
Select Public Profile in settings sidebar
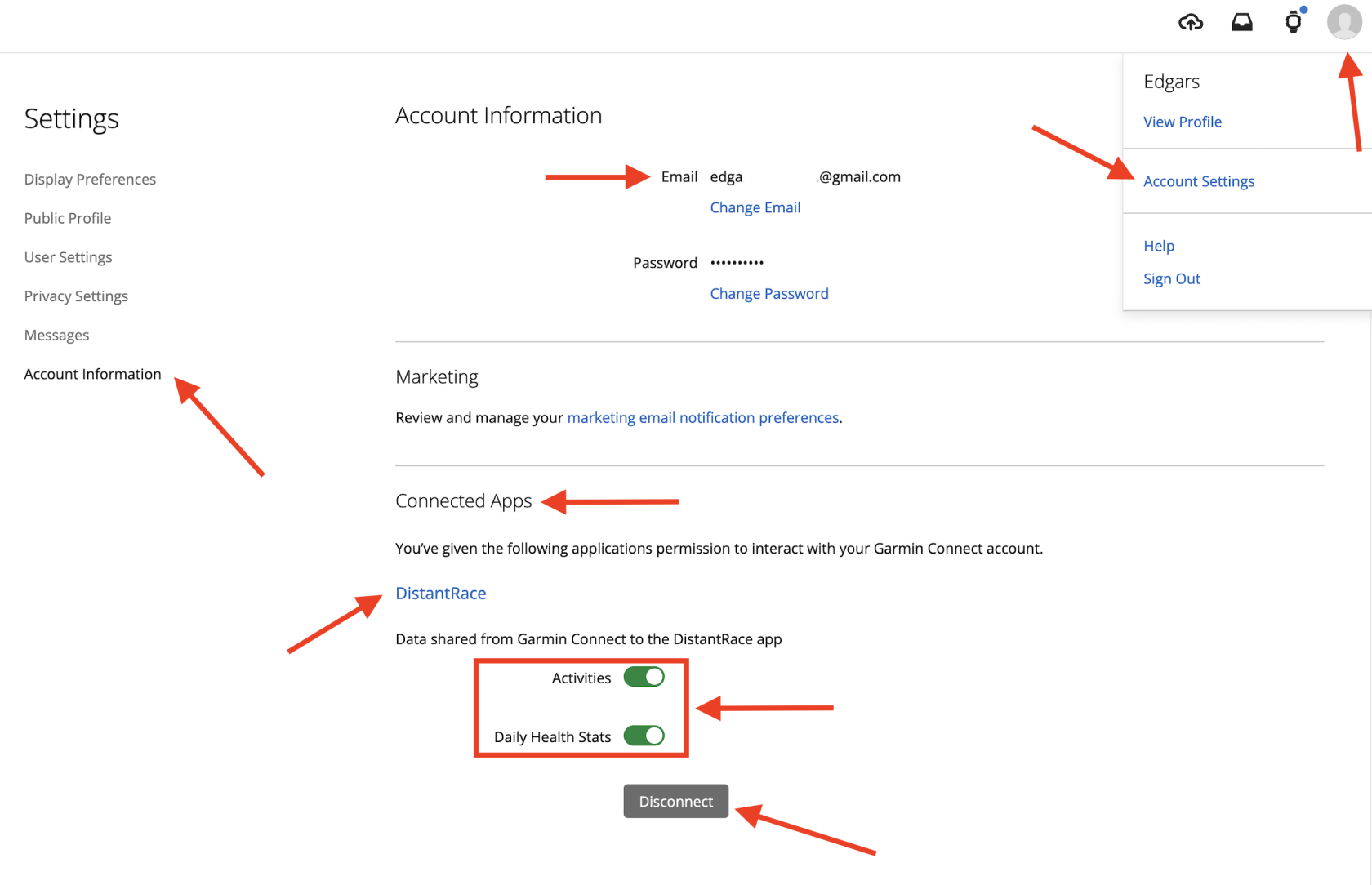tap(68, 218)
